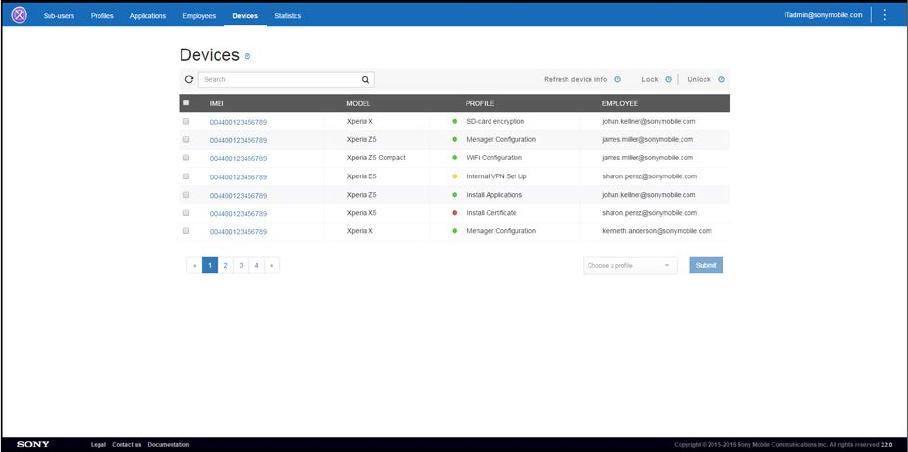The image size is (908, 452).
Task: Click the Lock action
Action: point(650,79)
